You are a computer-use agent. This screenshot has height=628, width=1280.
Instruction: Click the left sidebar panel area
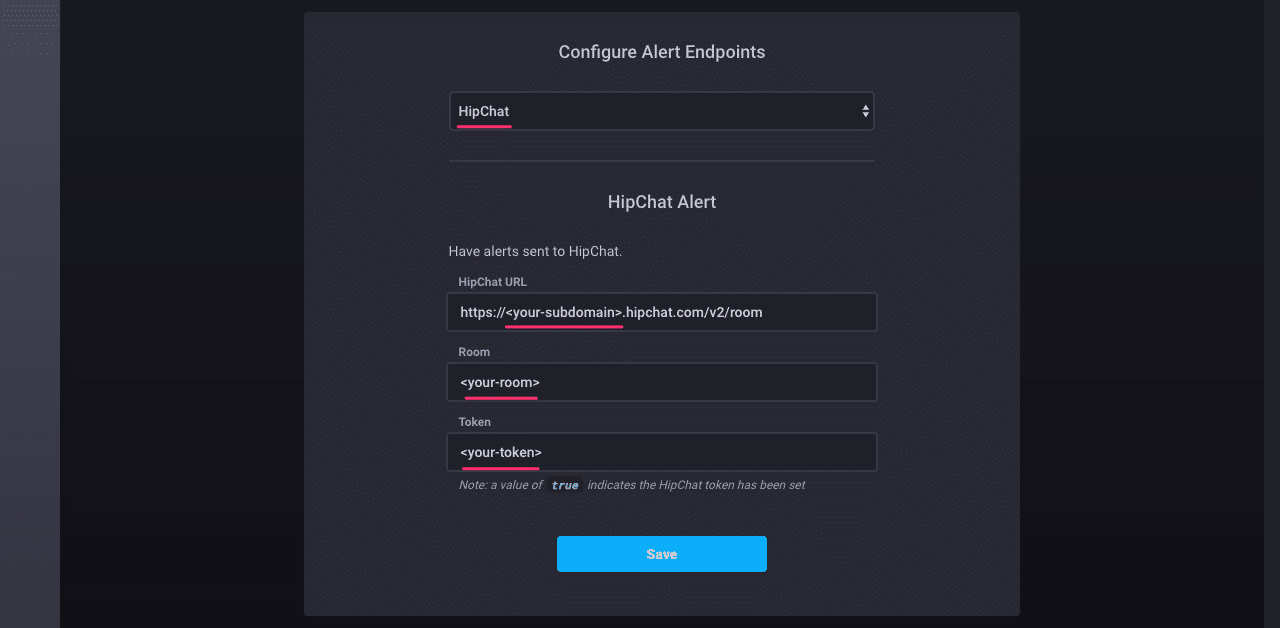click(30, 300)
